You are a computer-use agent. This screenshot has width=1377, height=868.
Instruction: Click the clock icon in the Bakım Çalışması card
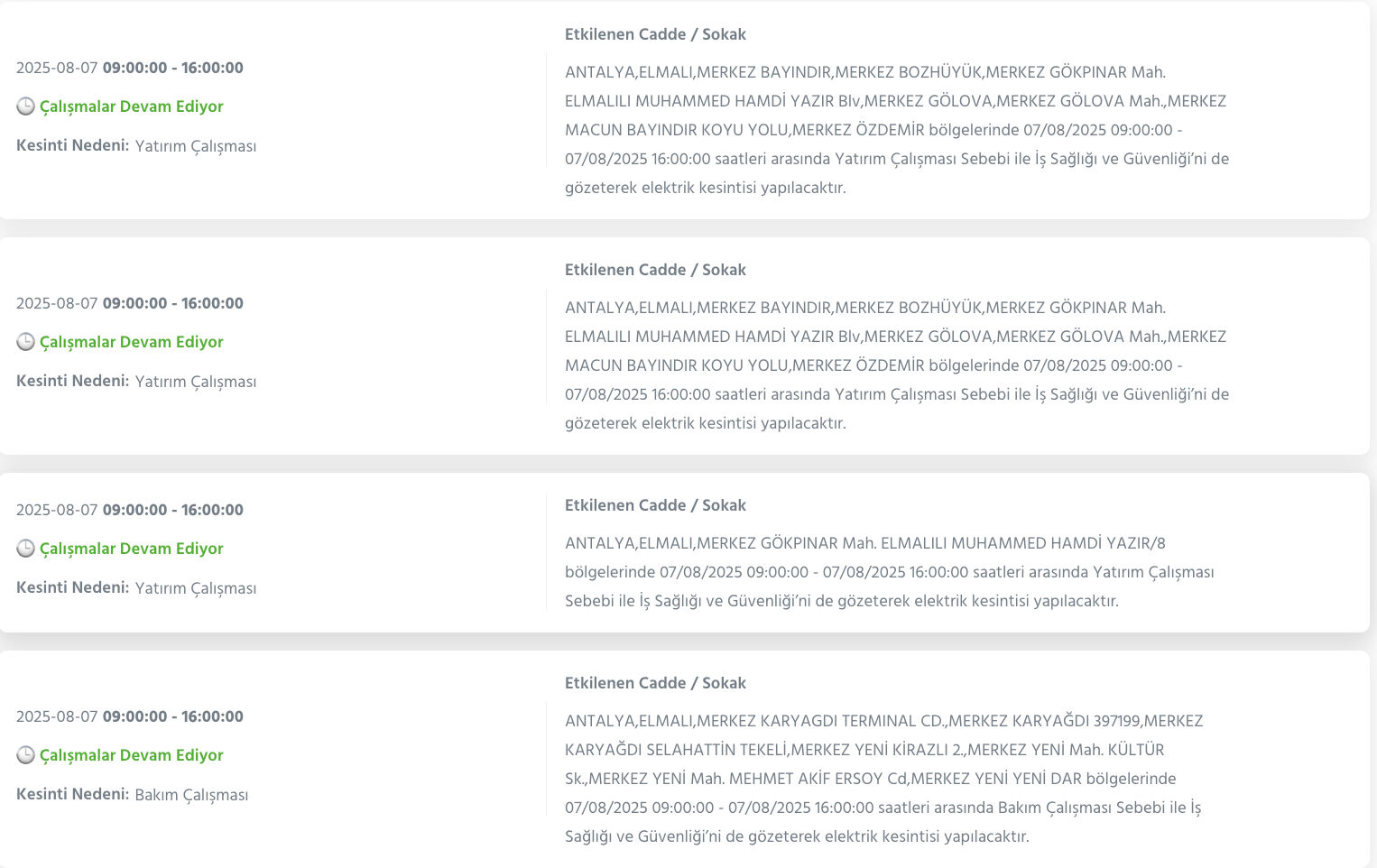pos(25,755)
